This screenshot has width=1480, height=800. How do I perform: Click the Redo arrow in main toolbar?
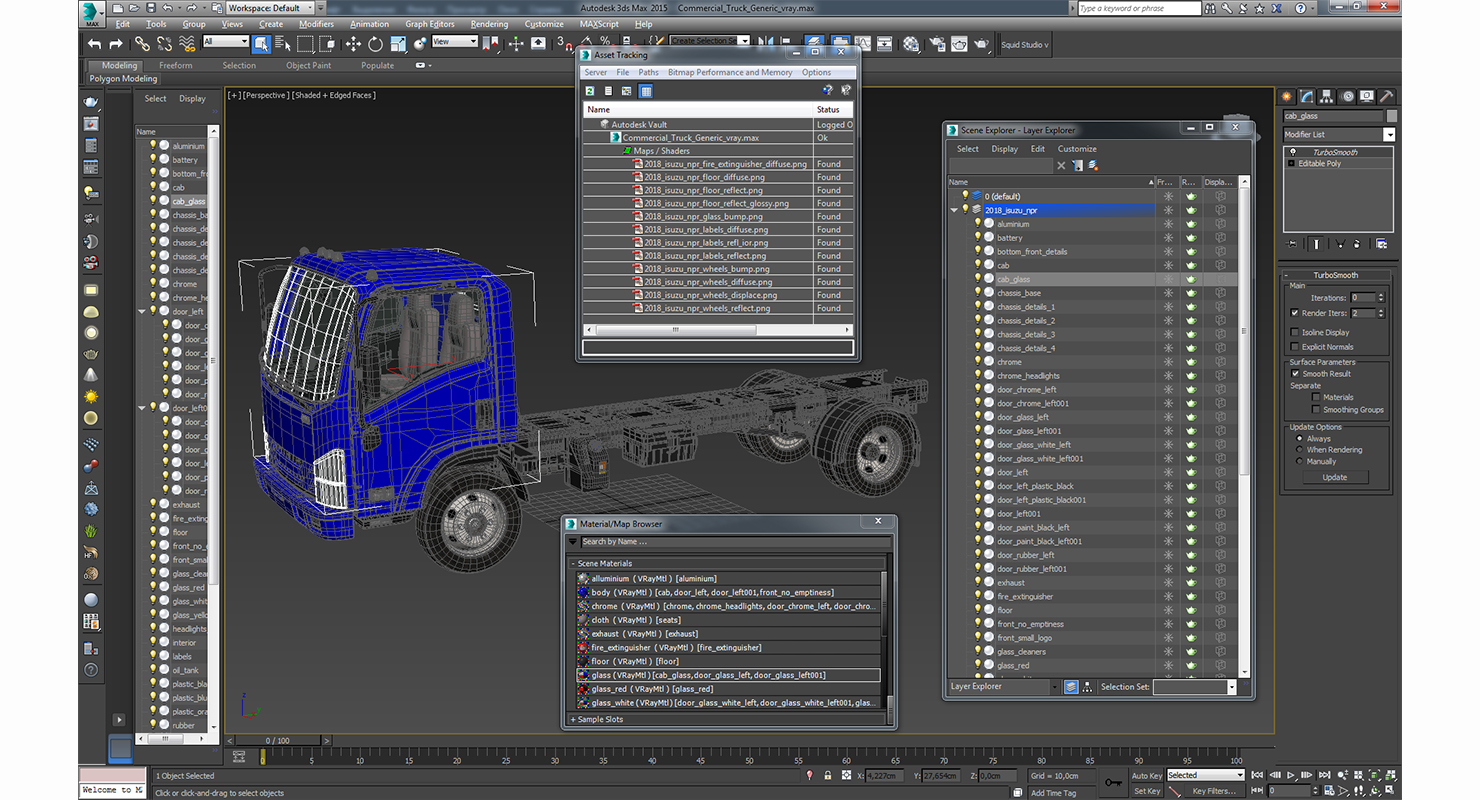pos(116,44)
